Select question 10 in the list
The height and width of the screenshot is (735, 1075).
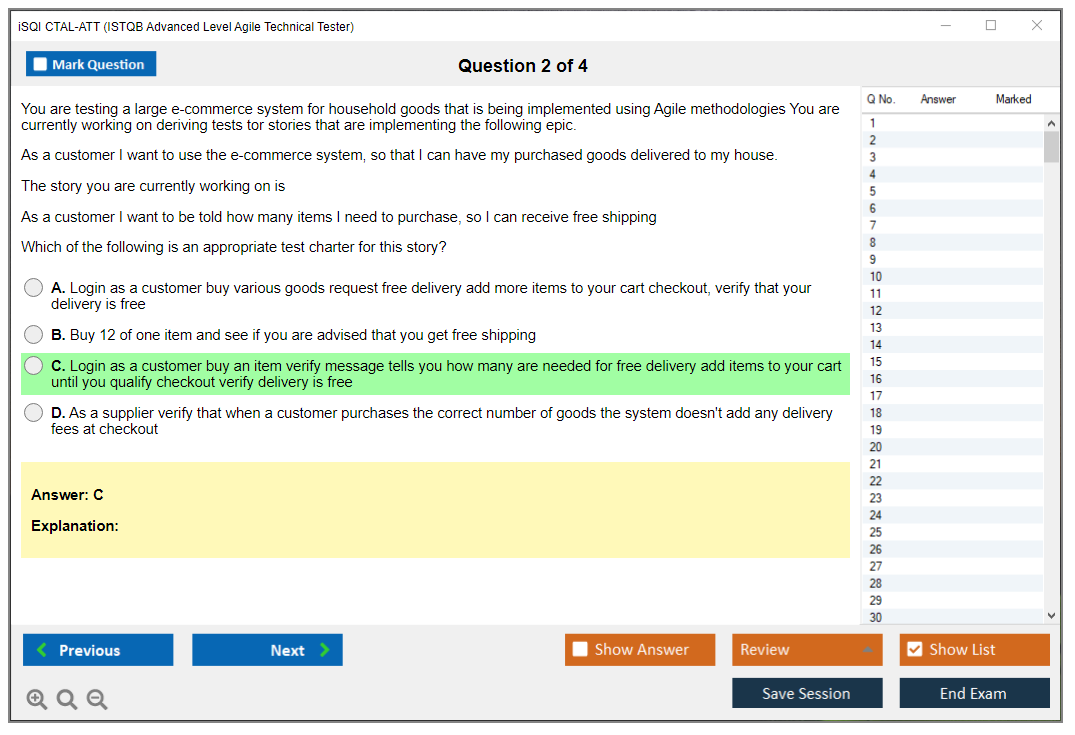876,277
